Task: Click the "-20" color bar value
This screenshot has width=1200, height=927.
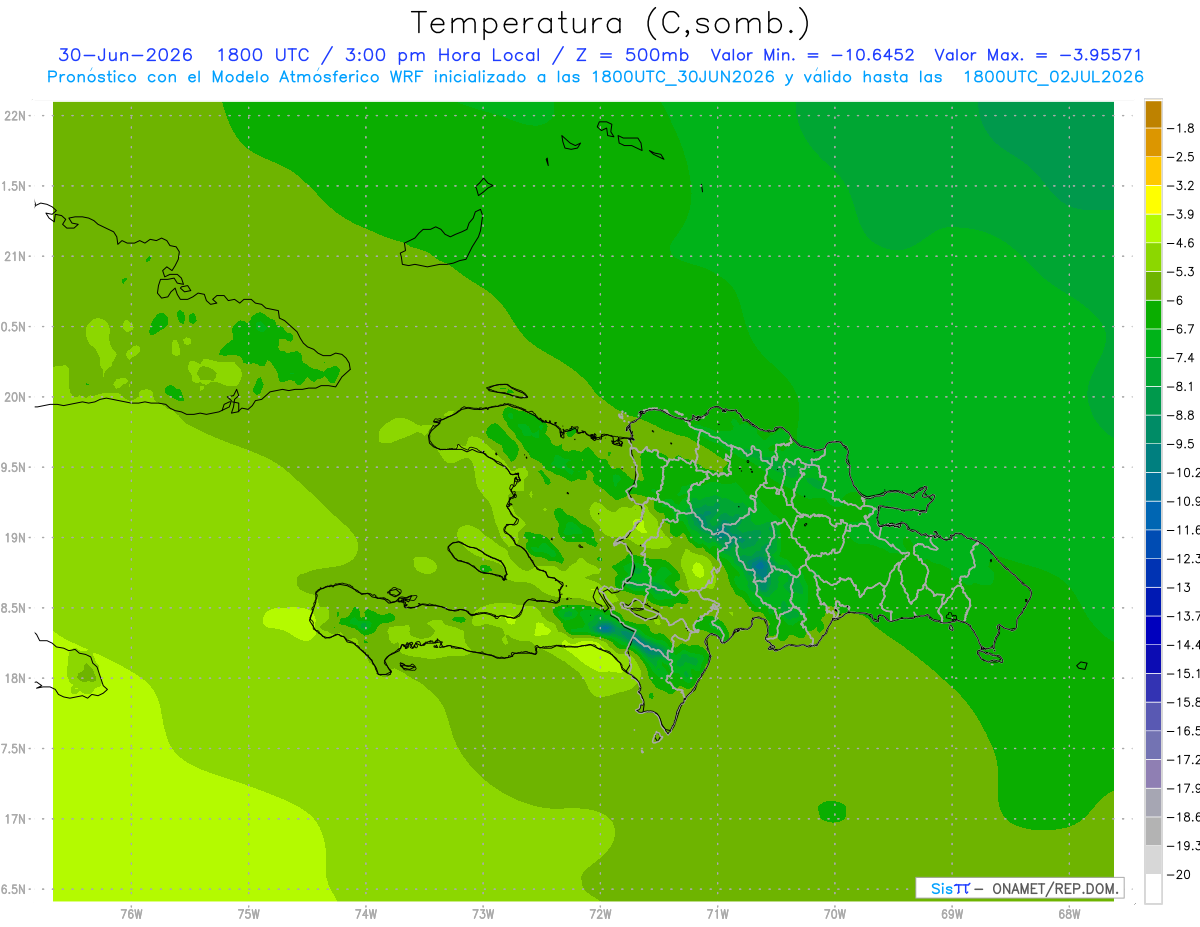Action: 1178,875
